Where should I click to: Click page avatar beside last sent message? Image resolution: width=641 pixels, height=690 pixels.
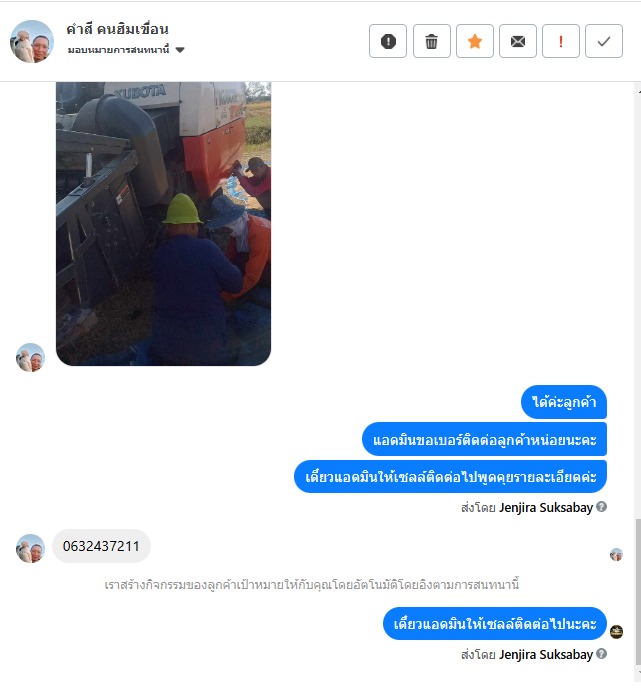tap(616, 632)
